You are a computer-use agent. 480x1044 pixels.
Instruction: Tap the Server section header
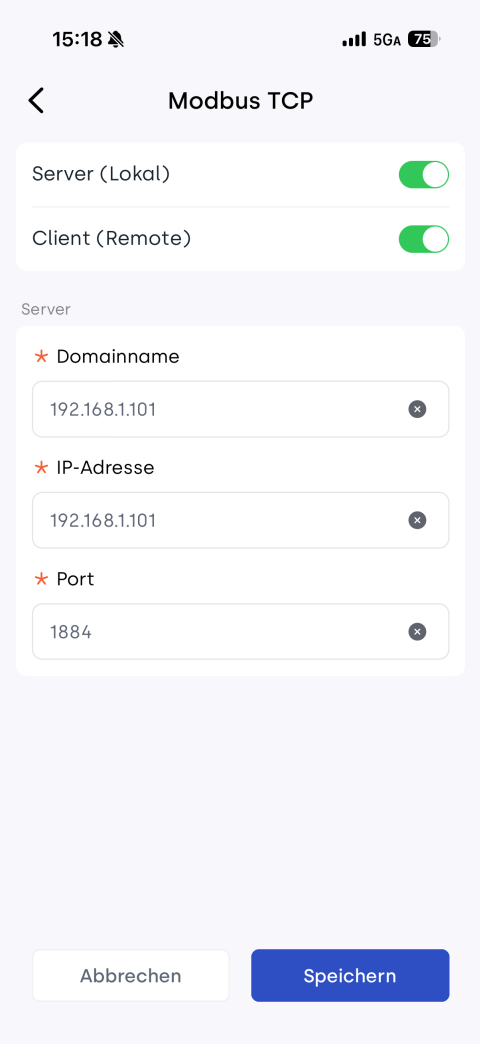(46, 309)
